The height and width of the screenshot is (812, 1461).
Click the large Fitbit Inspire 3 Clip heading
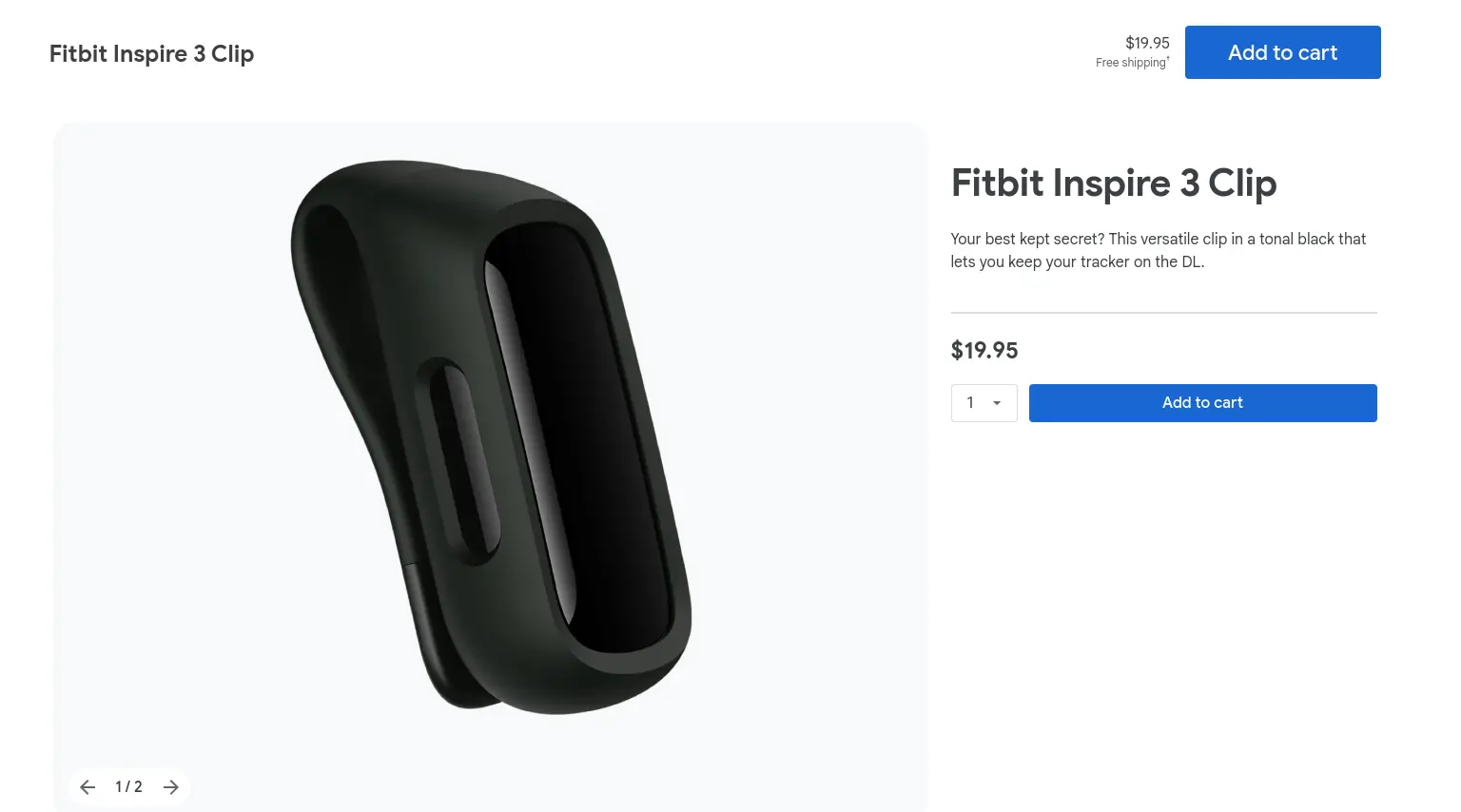point(1114,184)
